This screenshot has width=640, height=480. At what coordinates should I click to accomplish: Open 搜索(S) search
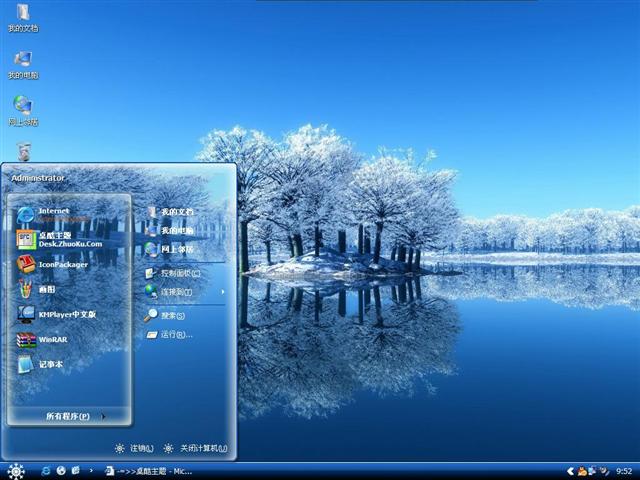coord(165,316)
